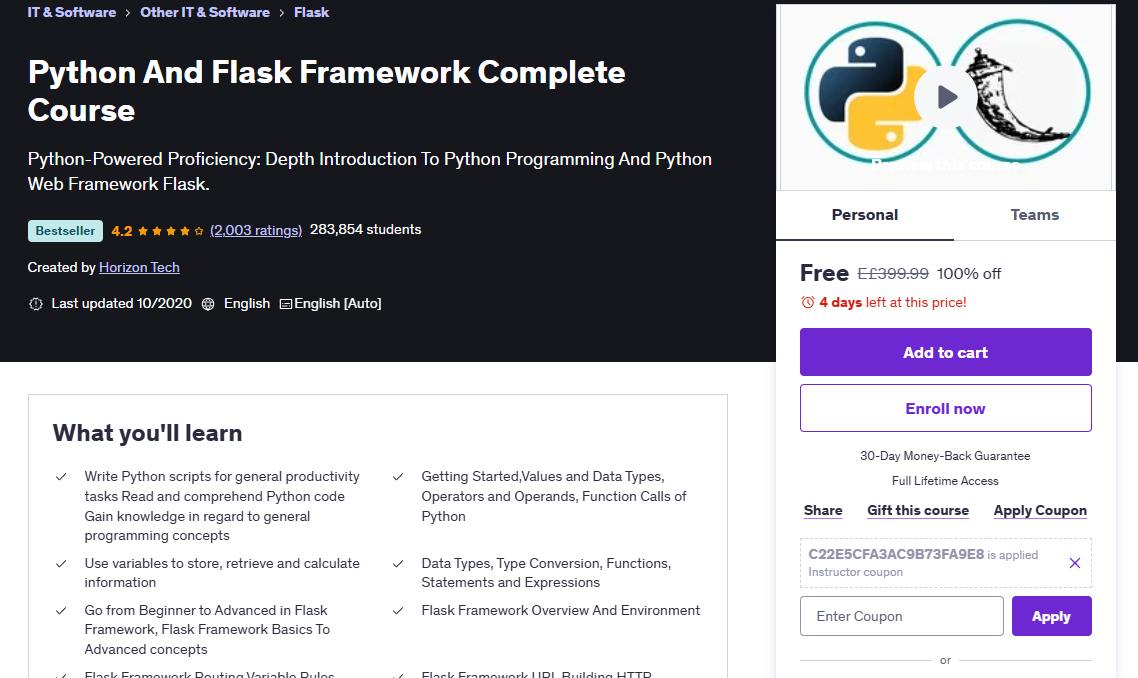Image resolution: width=1138 pixels, height=678 pixels.
Task: Click the last updated alert icon
Action: pos(36,304)
